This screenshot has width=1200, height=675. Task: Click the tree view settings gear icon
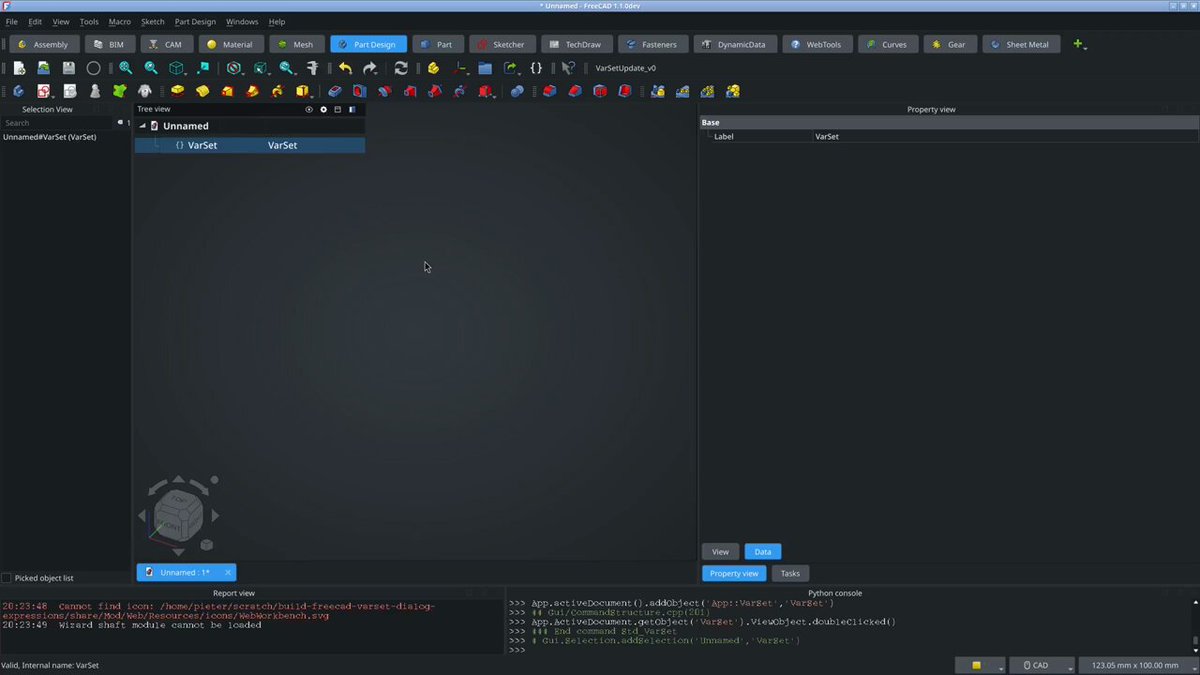323,109
